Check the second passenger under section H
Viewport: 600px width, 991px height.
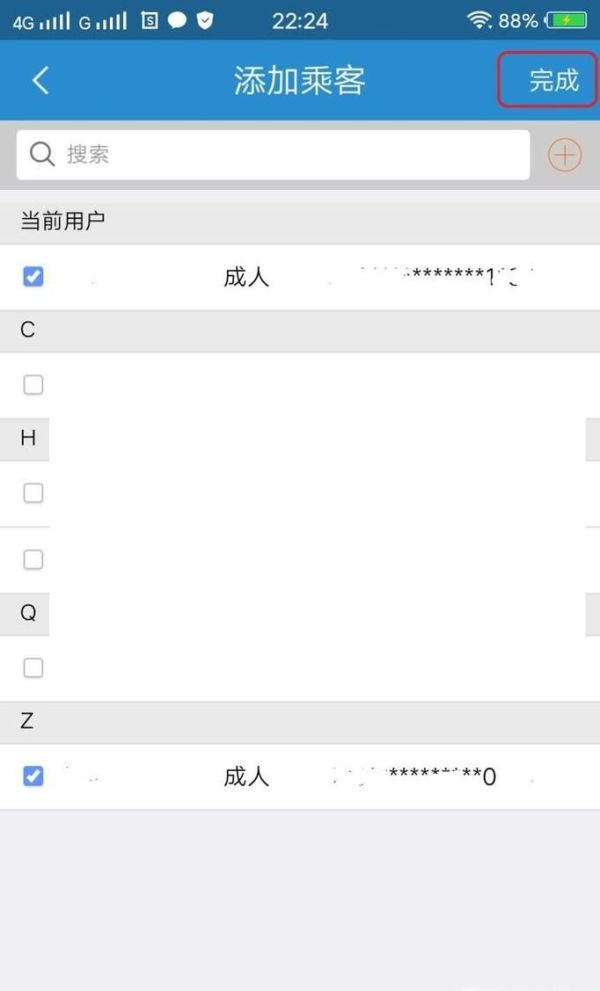[33, 559]
